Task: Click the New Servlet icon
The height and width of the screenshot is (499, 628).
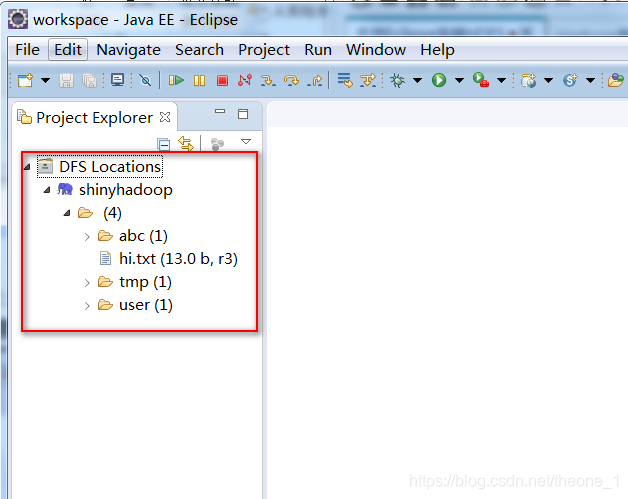Action: pos(570,80)
